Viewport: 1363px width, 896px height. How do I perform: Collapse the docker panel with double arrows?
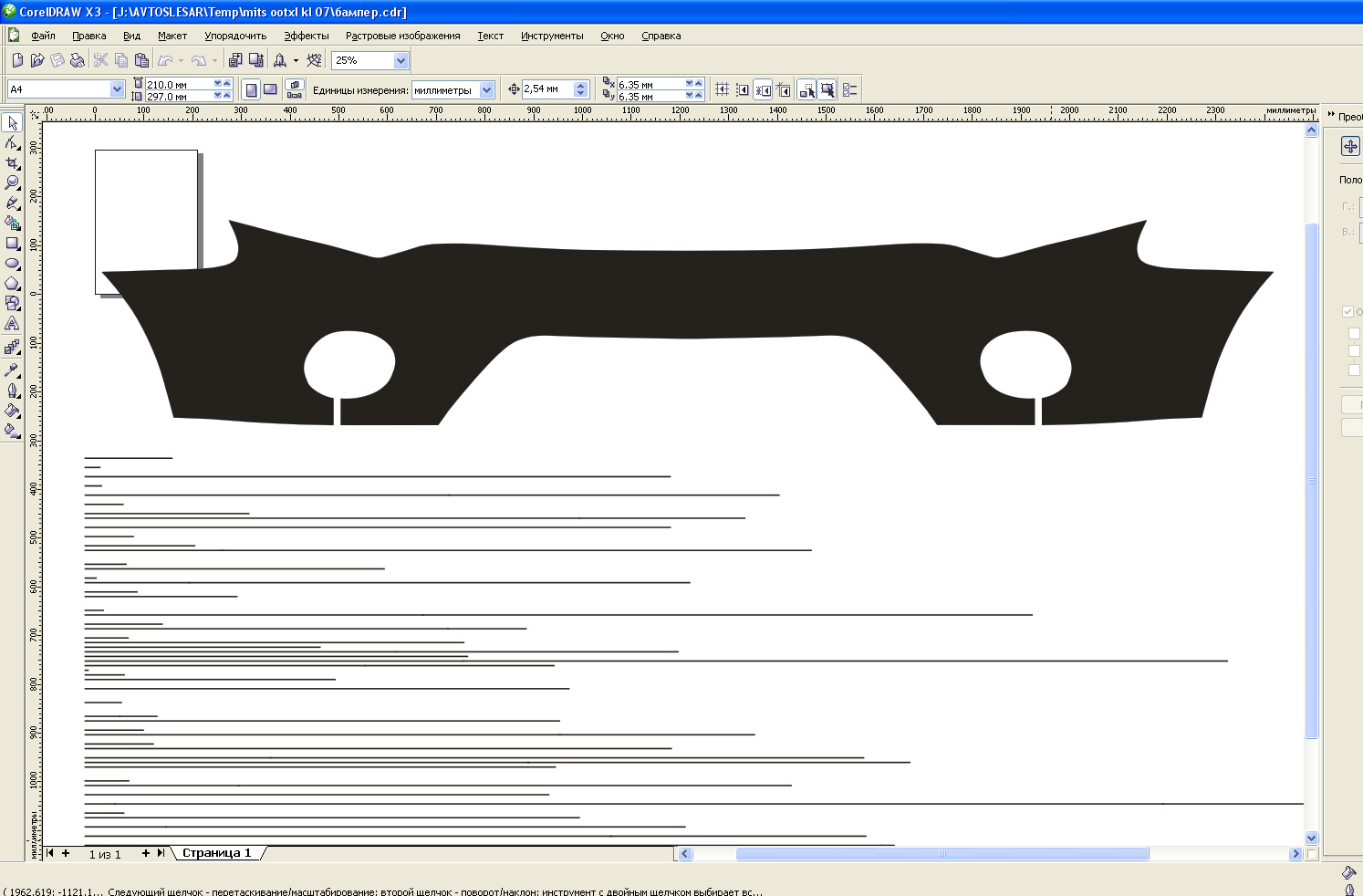pyautogui.click(x=1331, y=115)
